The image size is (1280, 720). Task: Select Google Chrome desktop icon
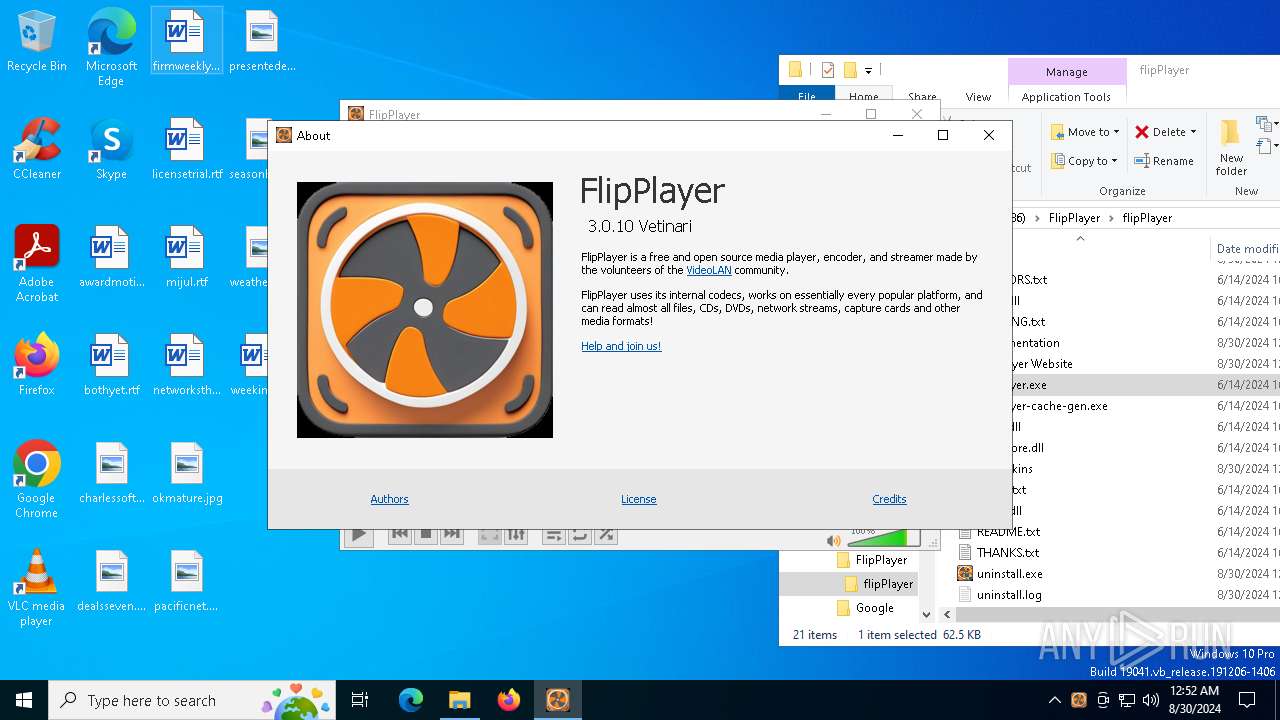tap(36, 480)
